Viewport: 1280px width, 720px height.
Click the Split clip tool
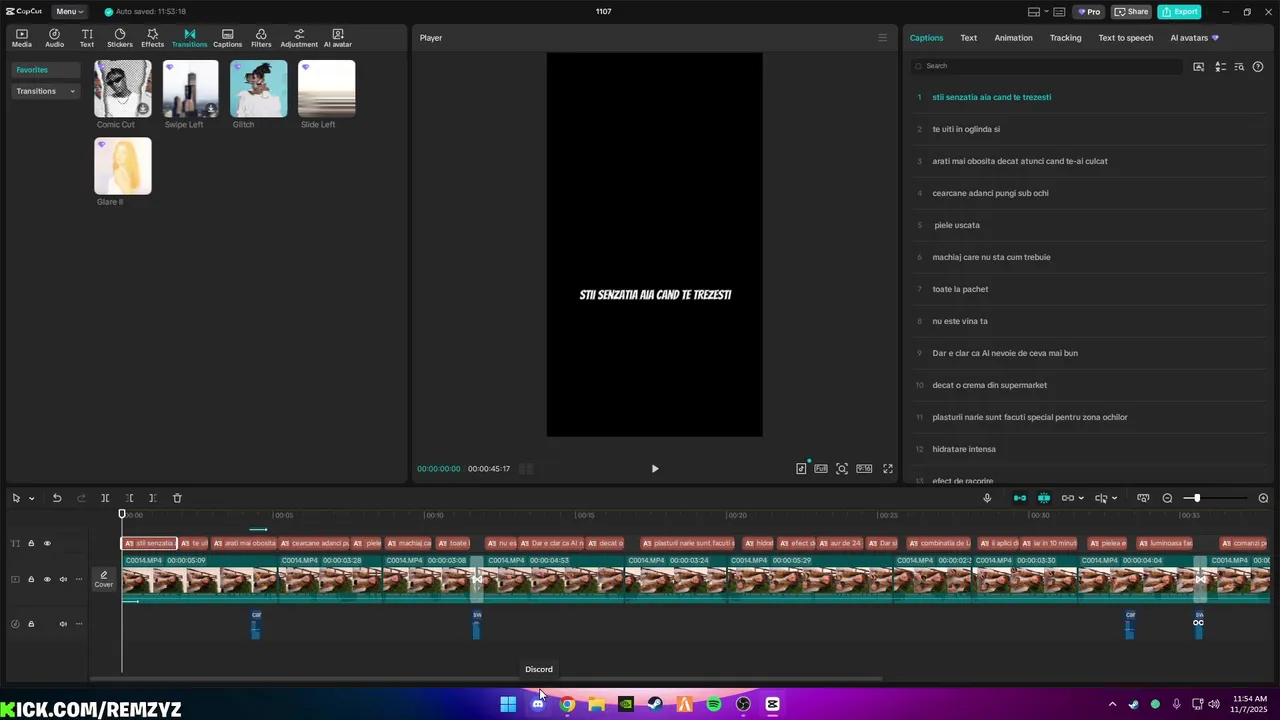[x=105, y=498]
